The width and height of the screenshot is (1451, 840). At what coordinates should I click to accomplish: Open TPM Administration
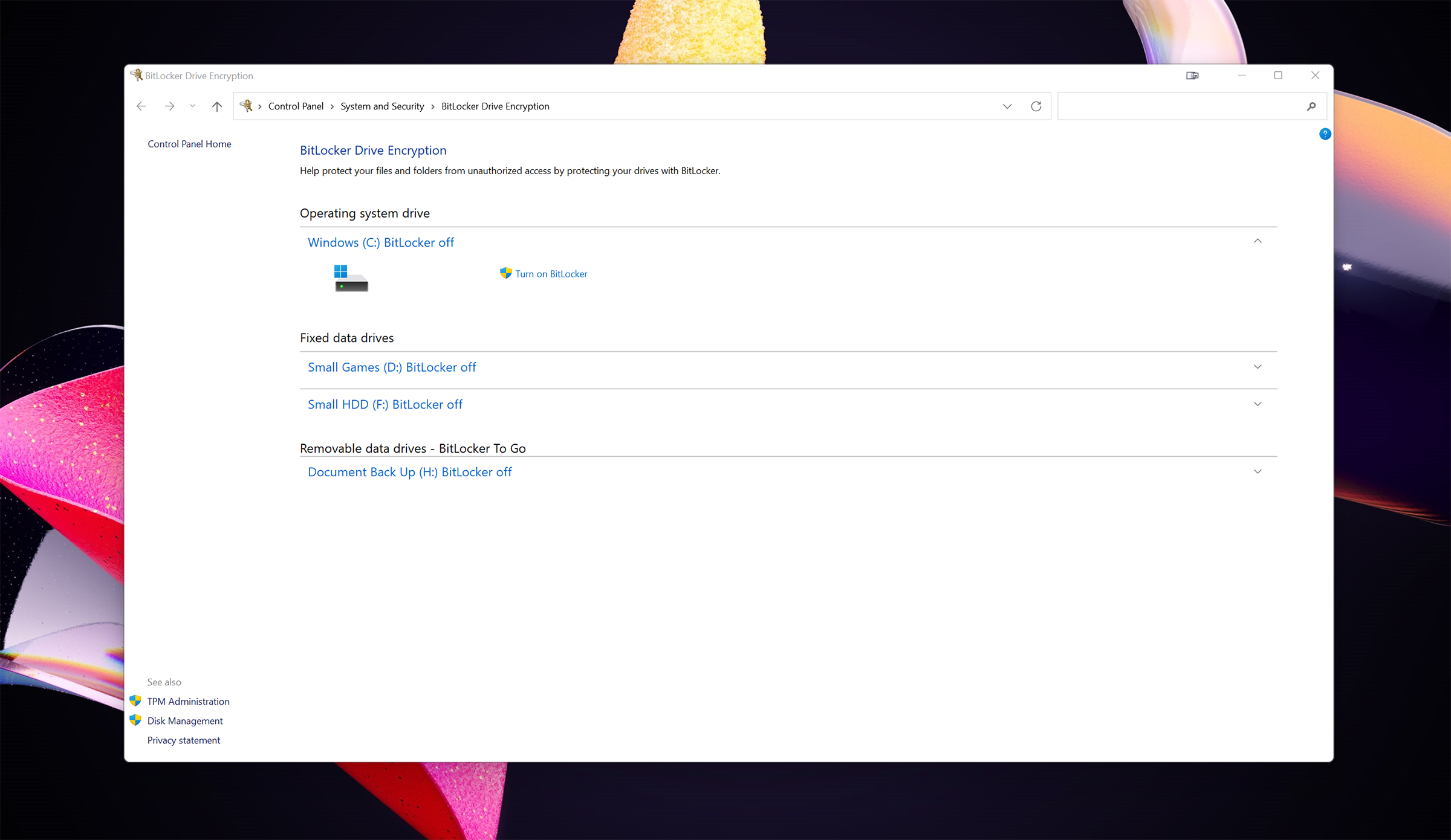pyautogui.click(x=188, y=702)
